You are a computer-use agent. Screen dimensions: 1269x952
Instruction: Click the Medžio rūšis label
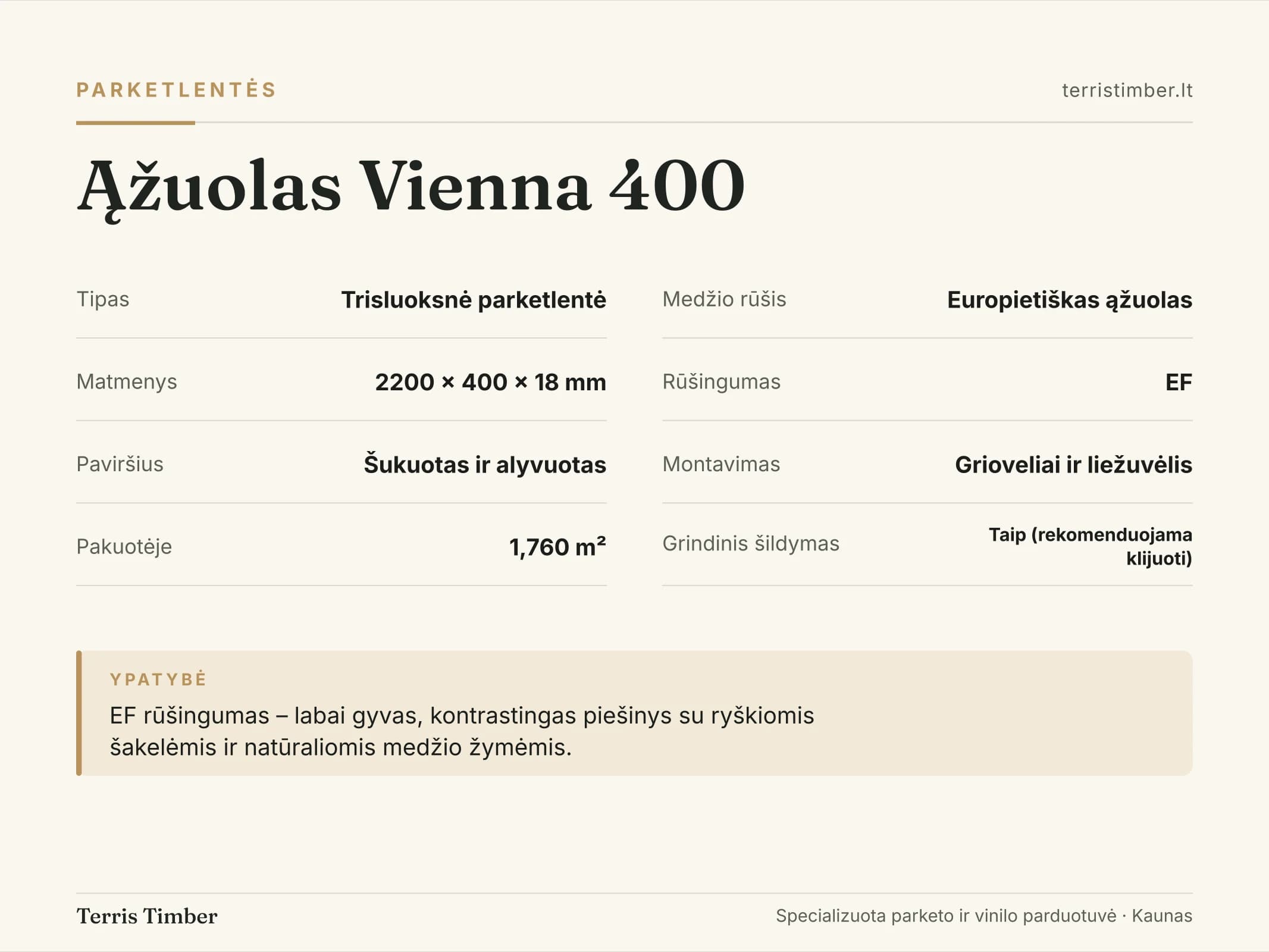click(724, 299)
